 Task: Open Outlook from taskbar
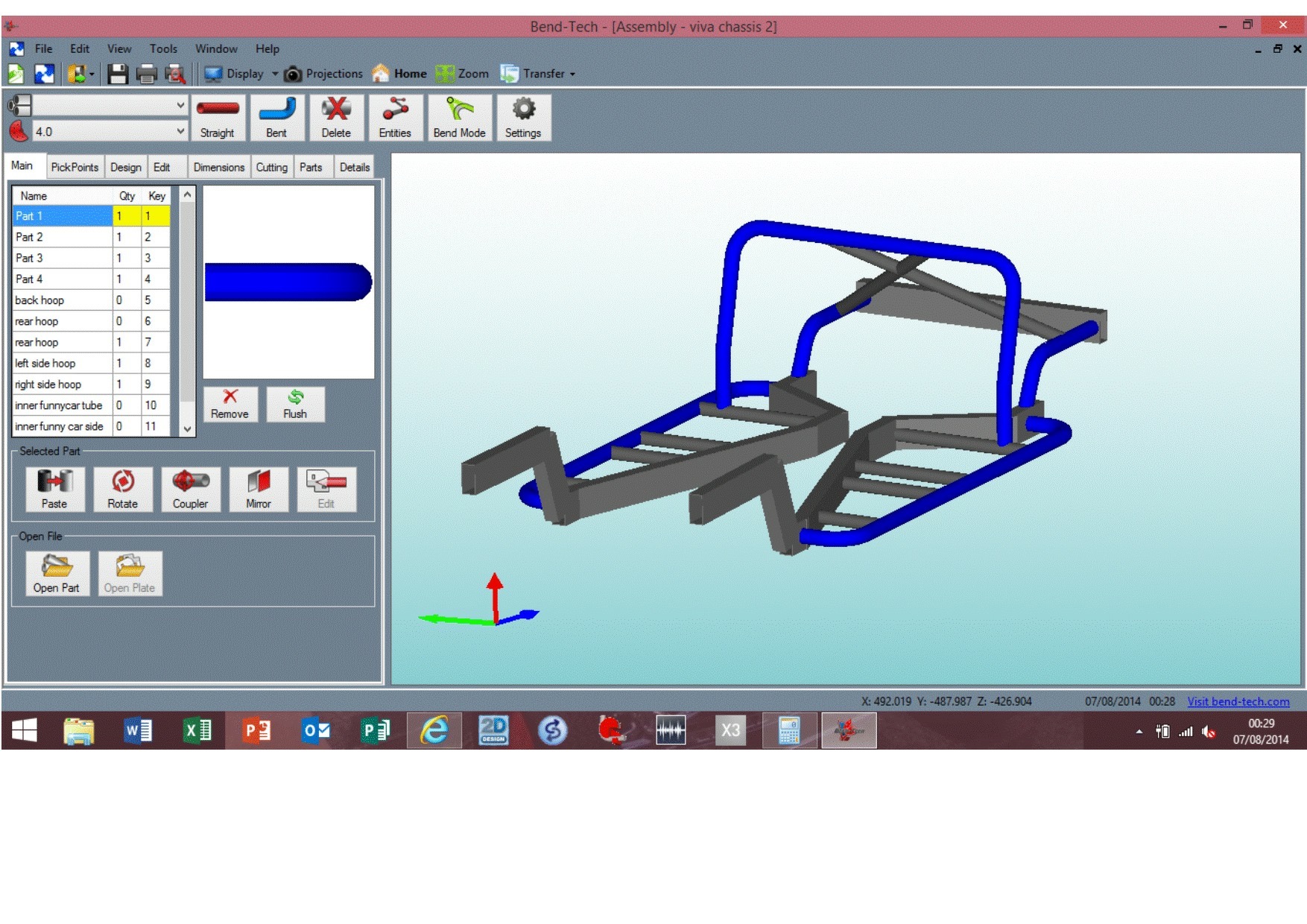click(316, 730)
